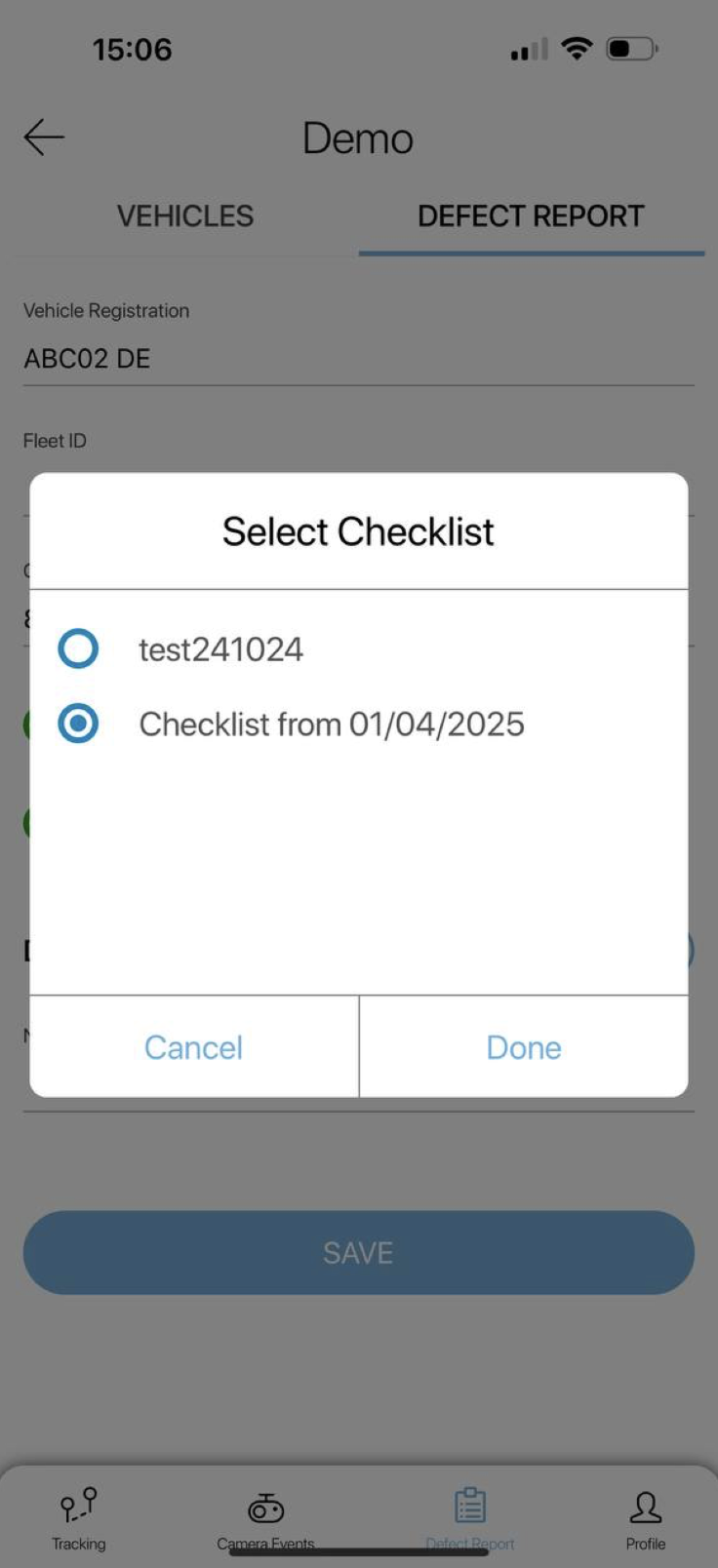Open the DEFECT REPORT tab

tap(532, 216)
